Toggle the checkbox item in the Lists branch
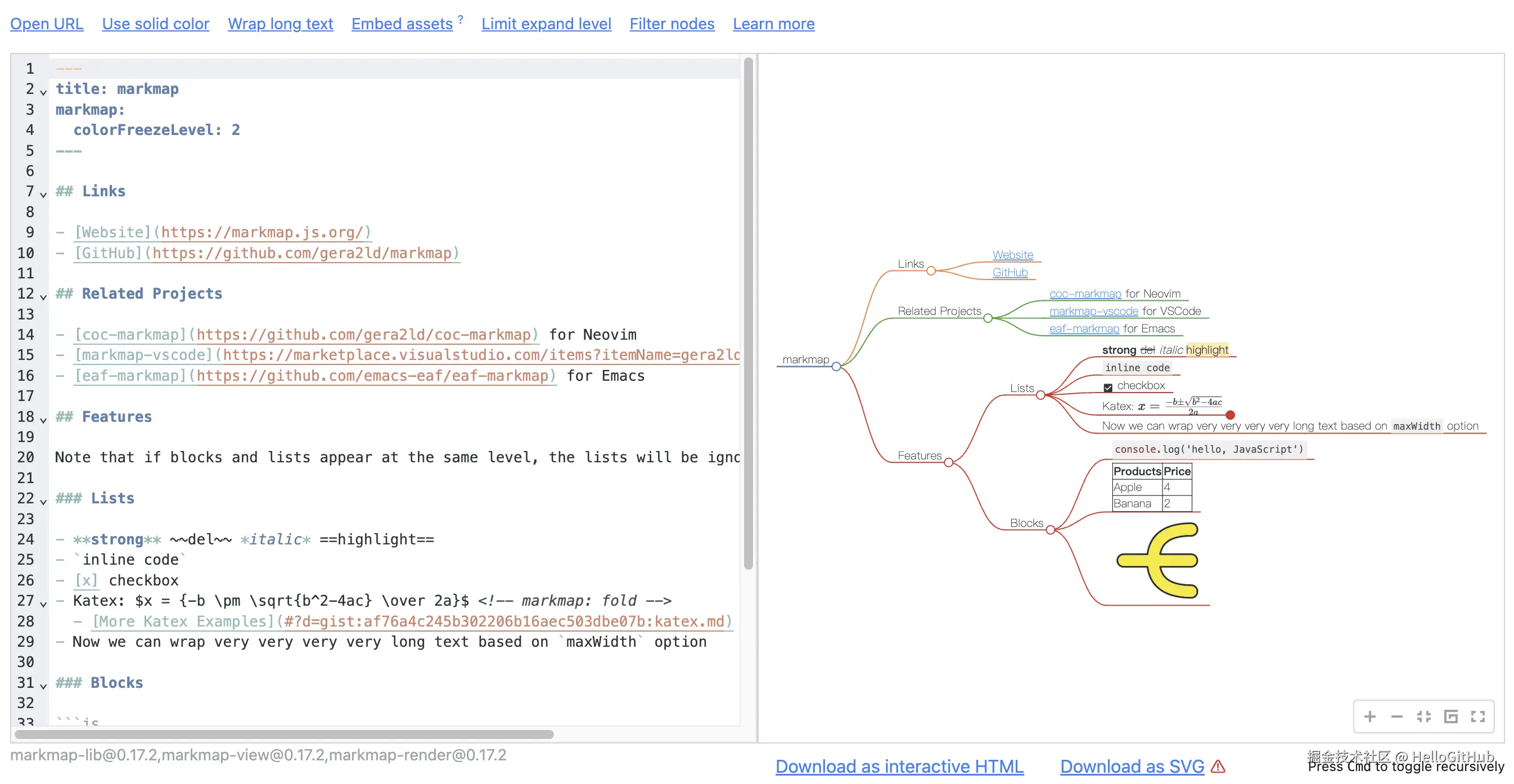Screen dimensions: 1514x784 pos(1108,388)
